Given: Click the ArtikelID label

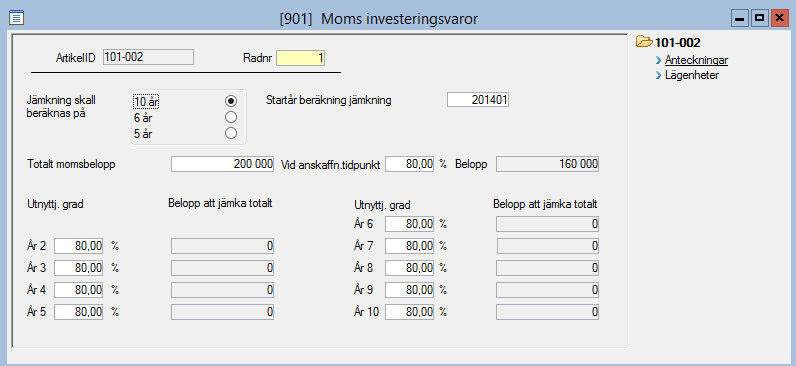Looking at the screenshot, I should [75, 58].
